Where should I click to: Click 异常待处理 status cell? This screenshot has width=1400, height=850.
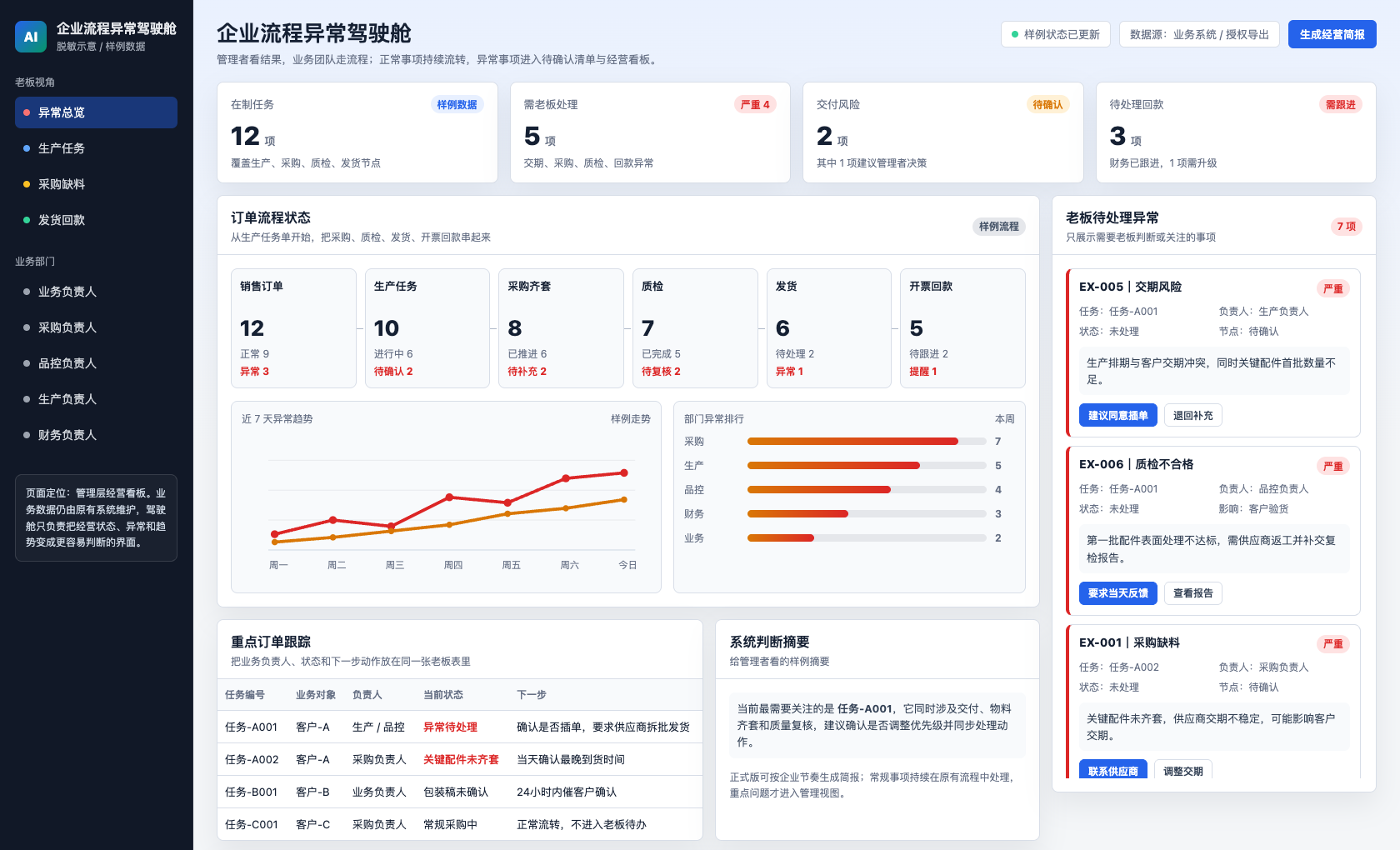(x=450, y=727)
